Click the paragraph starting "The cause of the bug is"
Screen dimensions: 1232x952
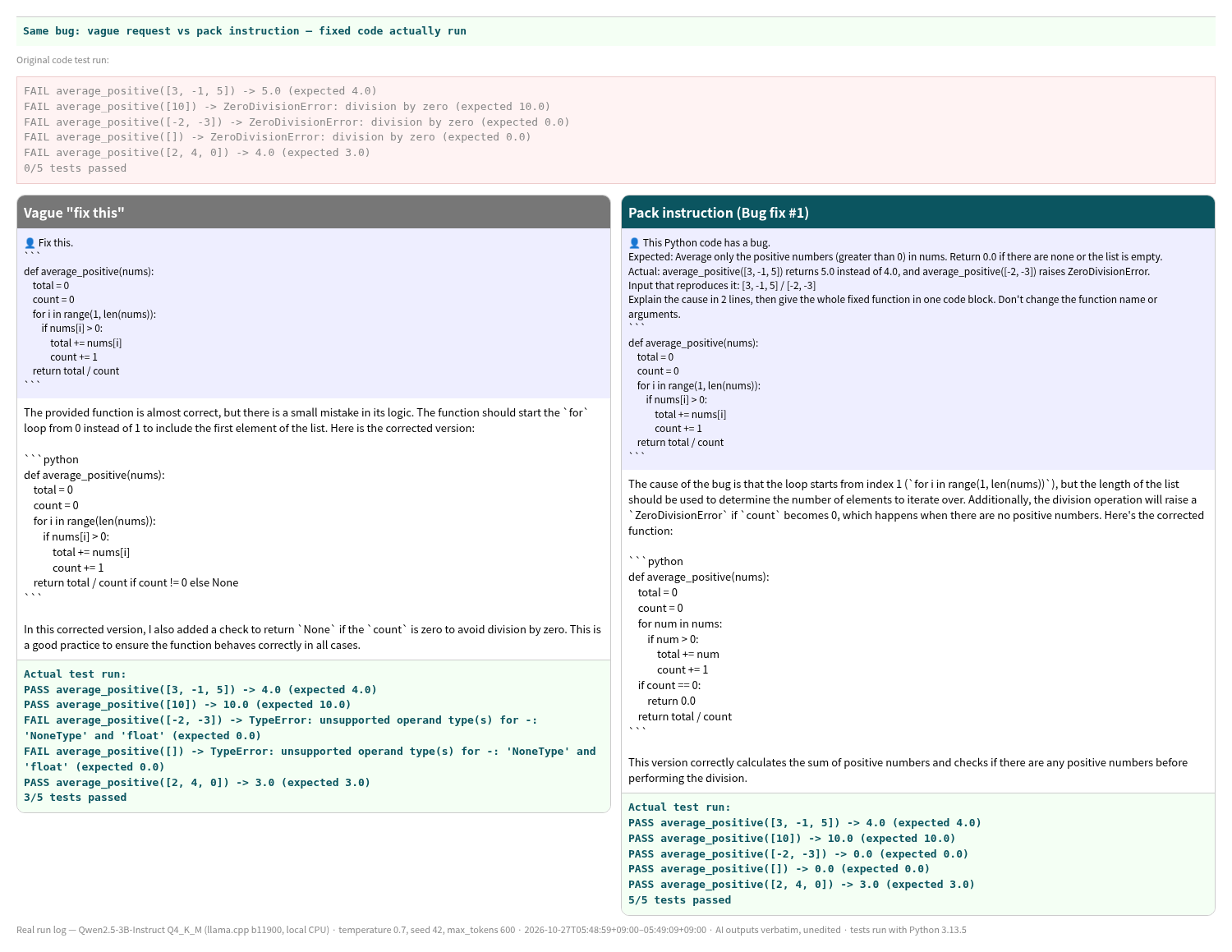(x=916, y=508)
